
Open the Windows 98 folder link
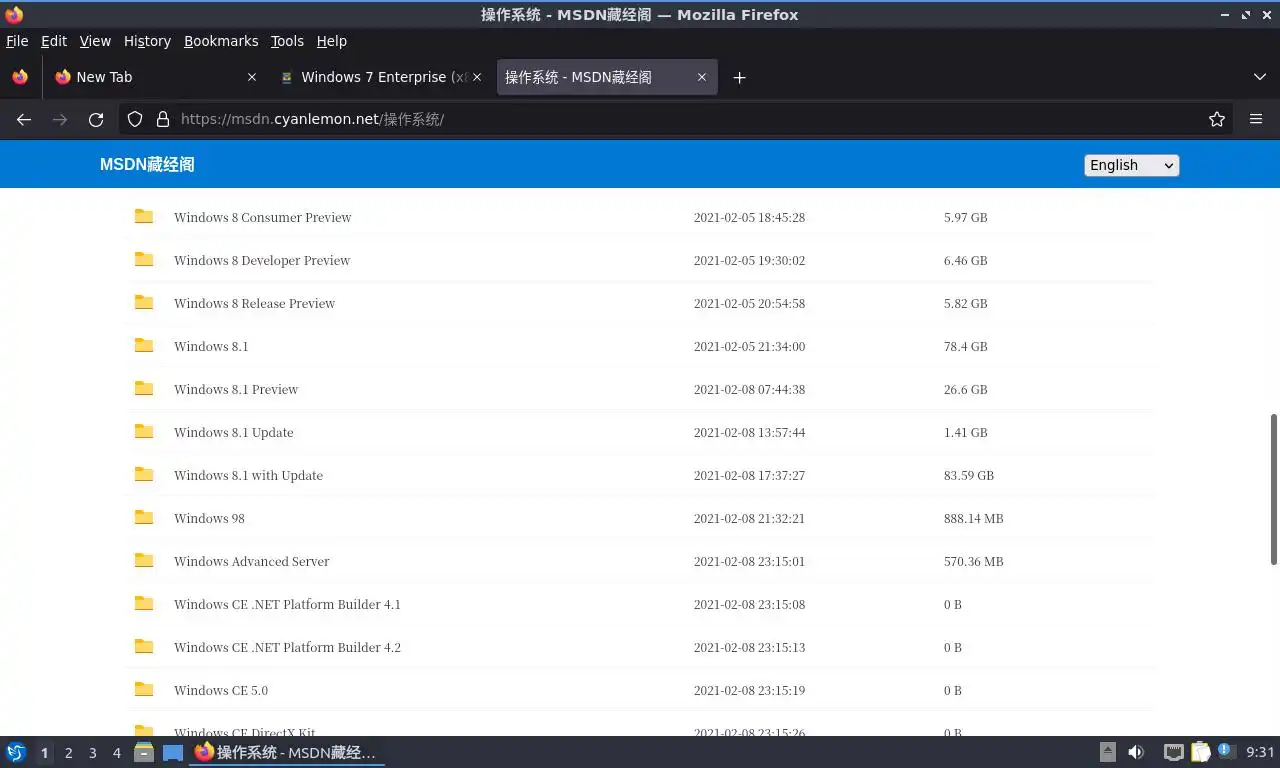pyautogui.click(x=209, y=518)
